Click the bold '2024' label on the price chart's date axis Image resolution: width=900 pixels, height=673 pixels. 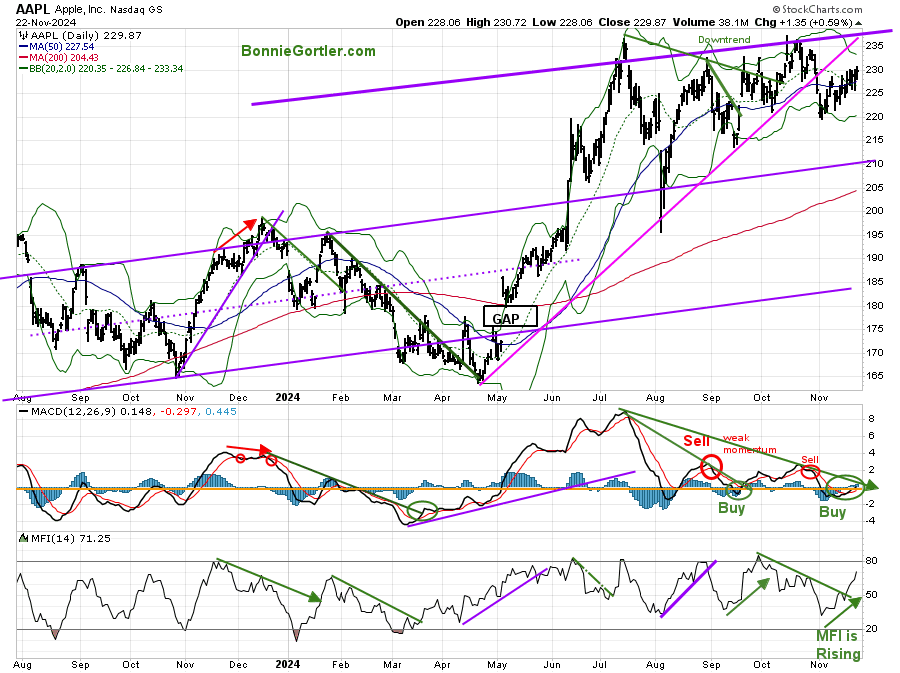(288, 397)
